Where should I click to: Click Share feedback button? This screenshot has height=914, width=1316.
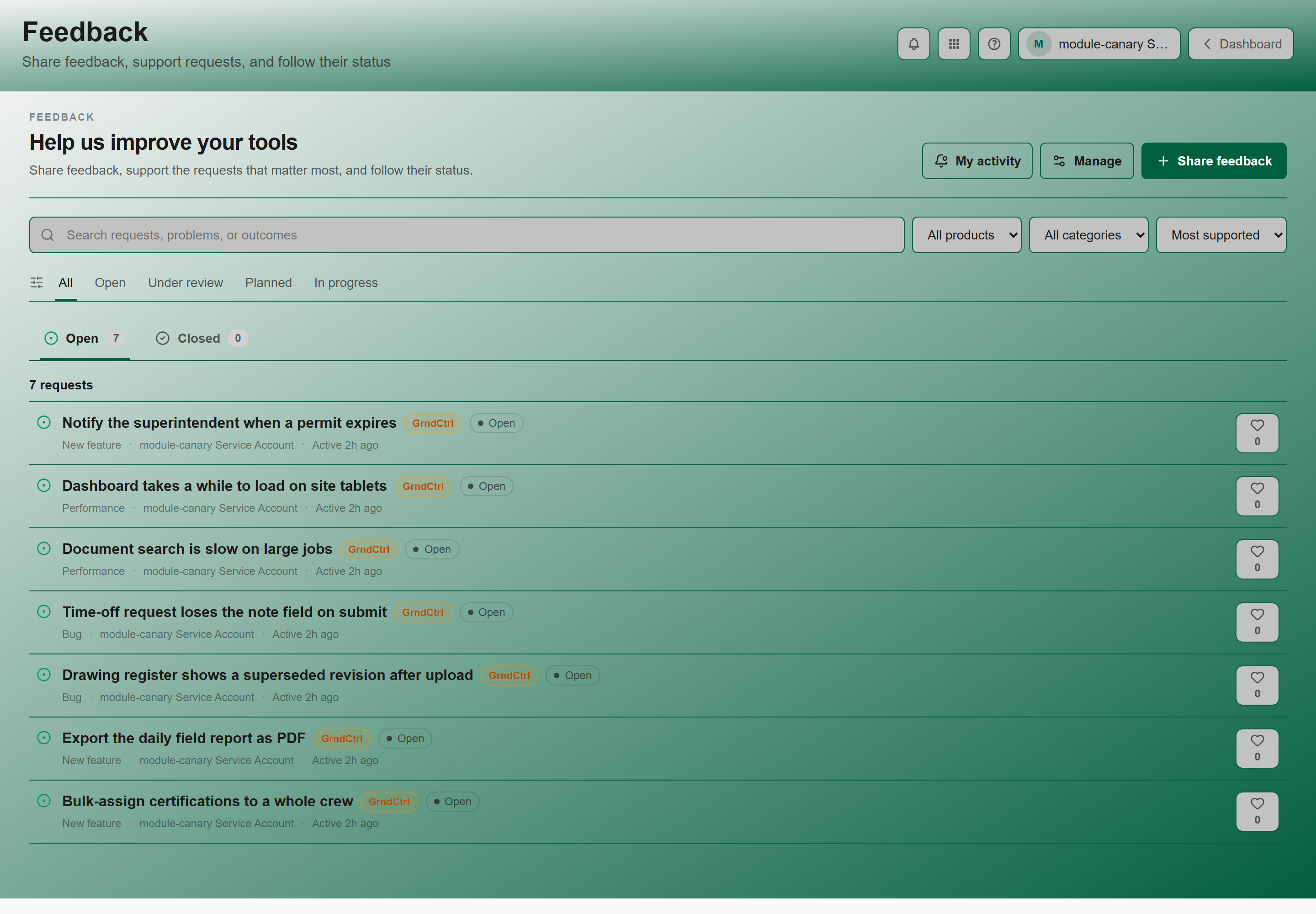(x=1214, y=161)
